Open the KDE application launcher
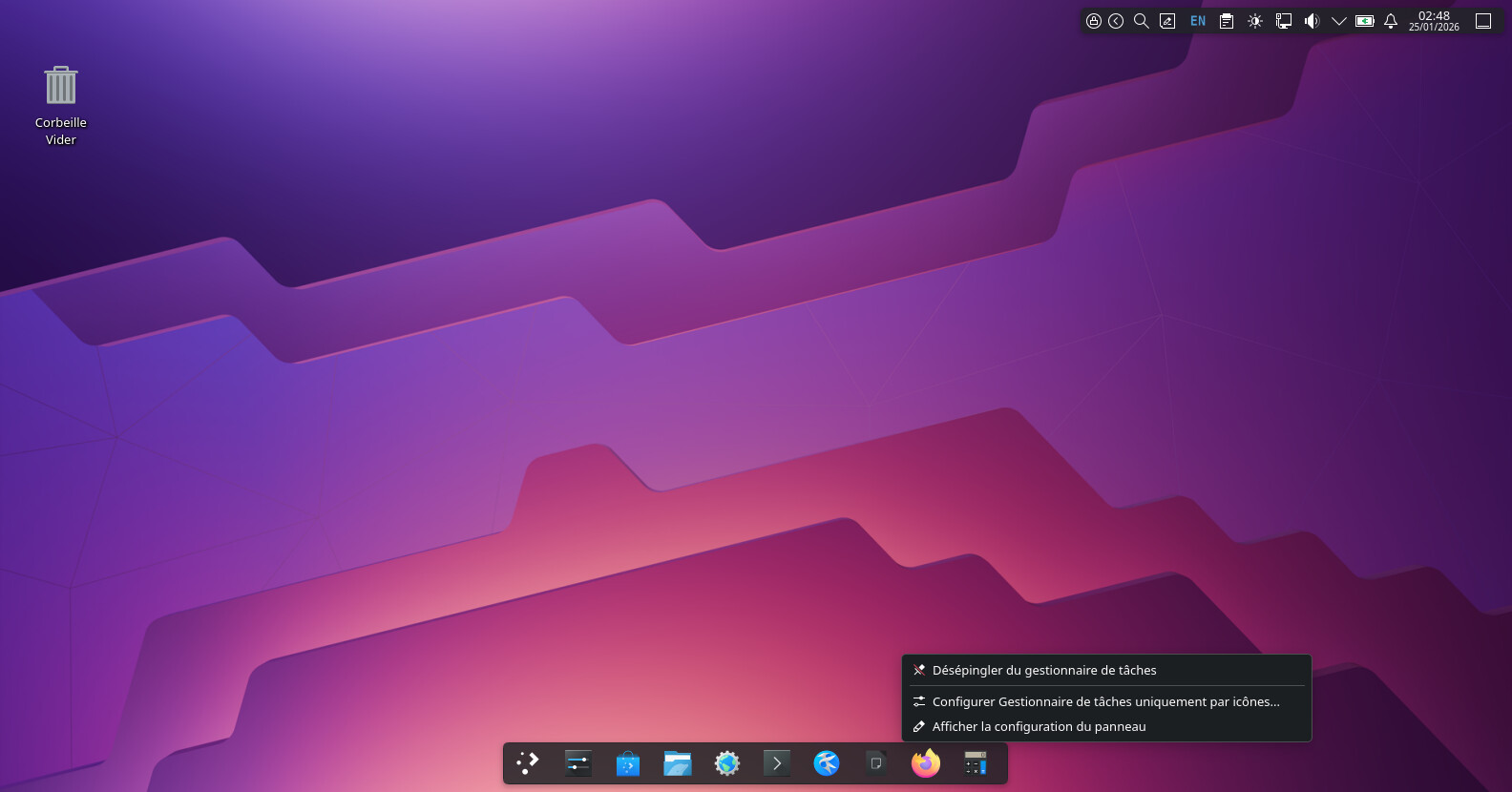 (528, 762)
